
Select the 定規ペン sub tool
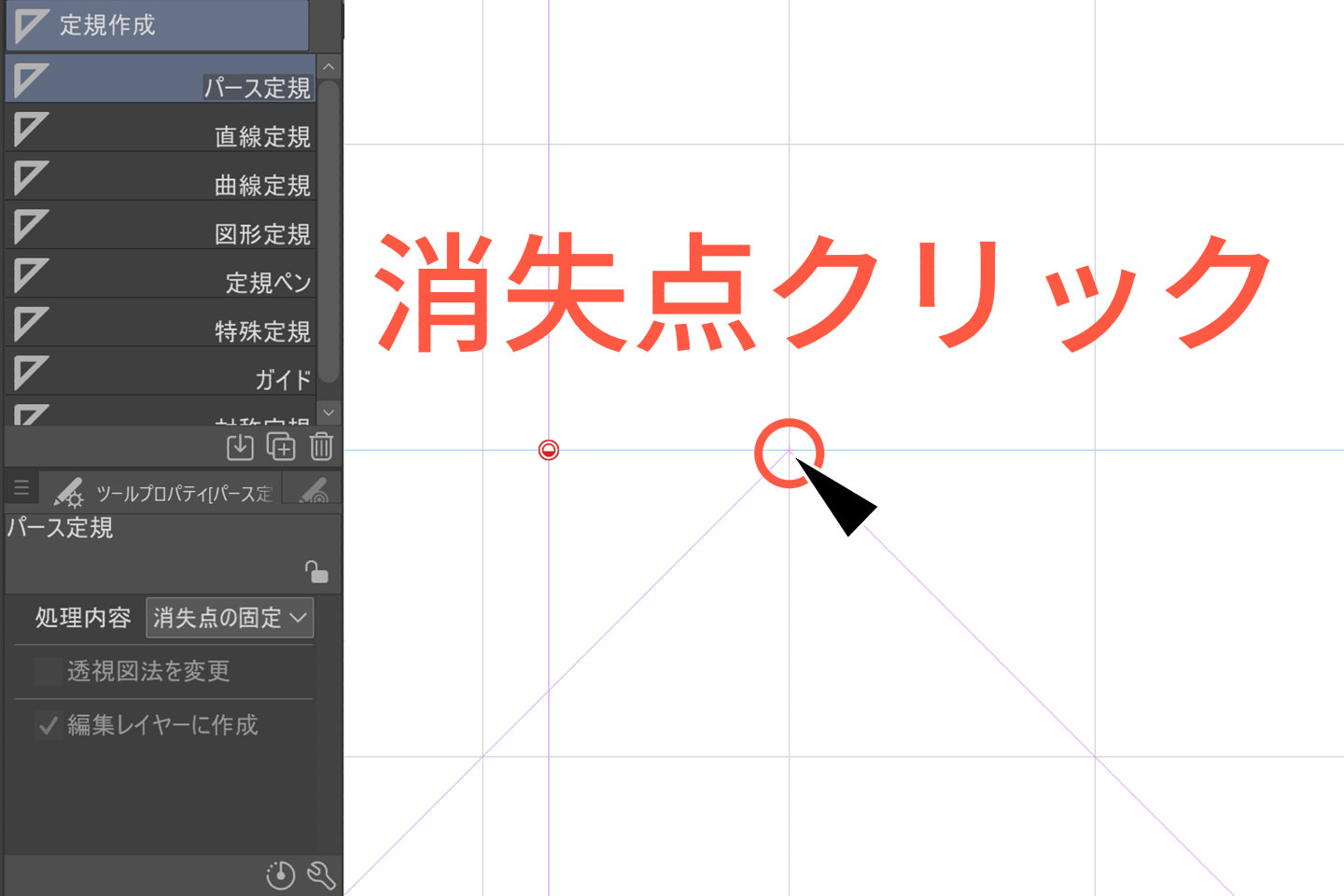point(161,273)
